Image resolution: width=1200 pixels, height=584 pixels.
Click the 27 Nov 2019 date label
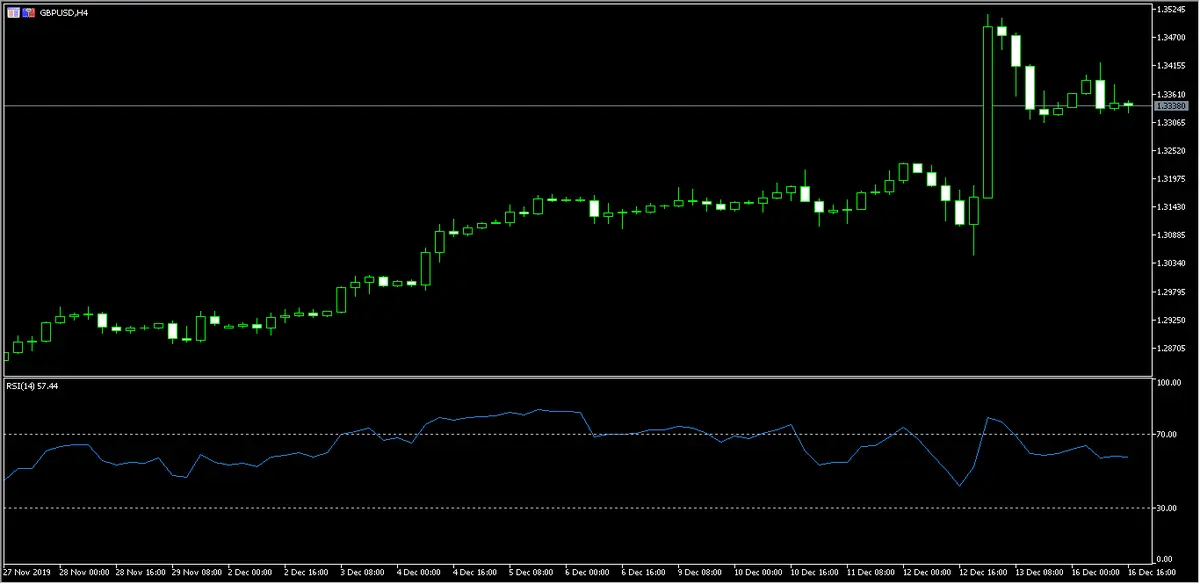coord(25,573)
